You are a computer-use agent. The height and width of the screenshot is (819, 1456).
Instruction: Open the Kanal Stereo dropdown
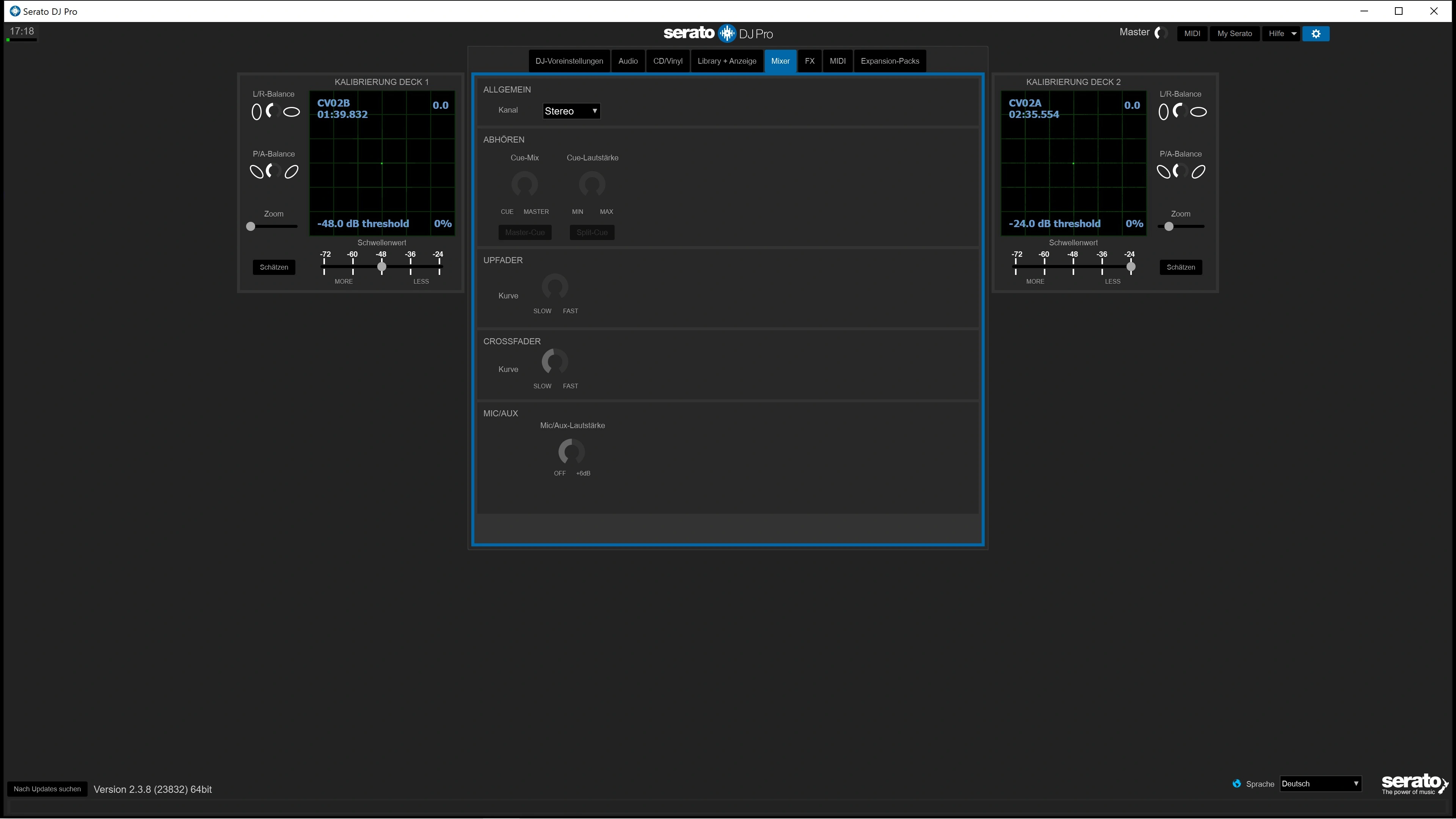coord(571,111)
